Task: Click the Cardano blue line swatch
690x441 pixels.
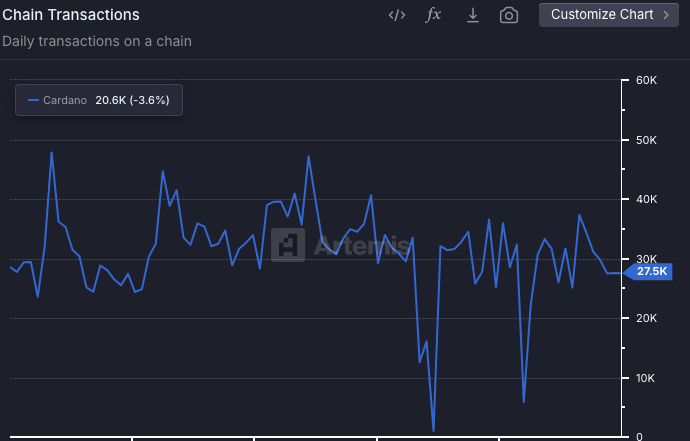Action: (x=33, y=100)
